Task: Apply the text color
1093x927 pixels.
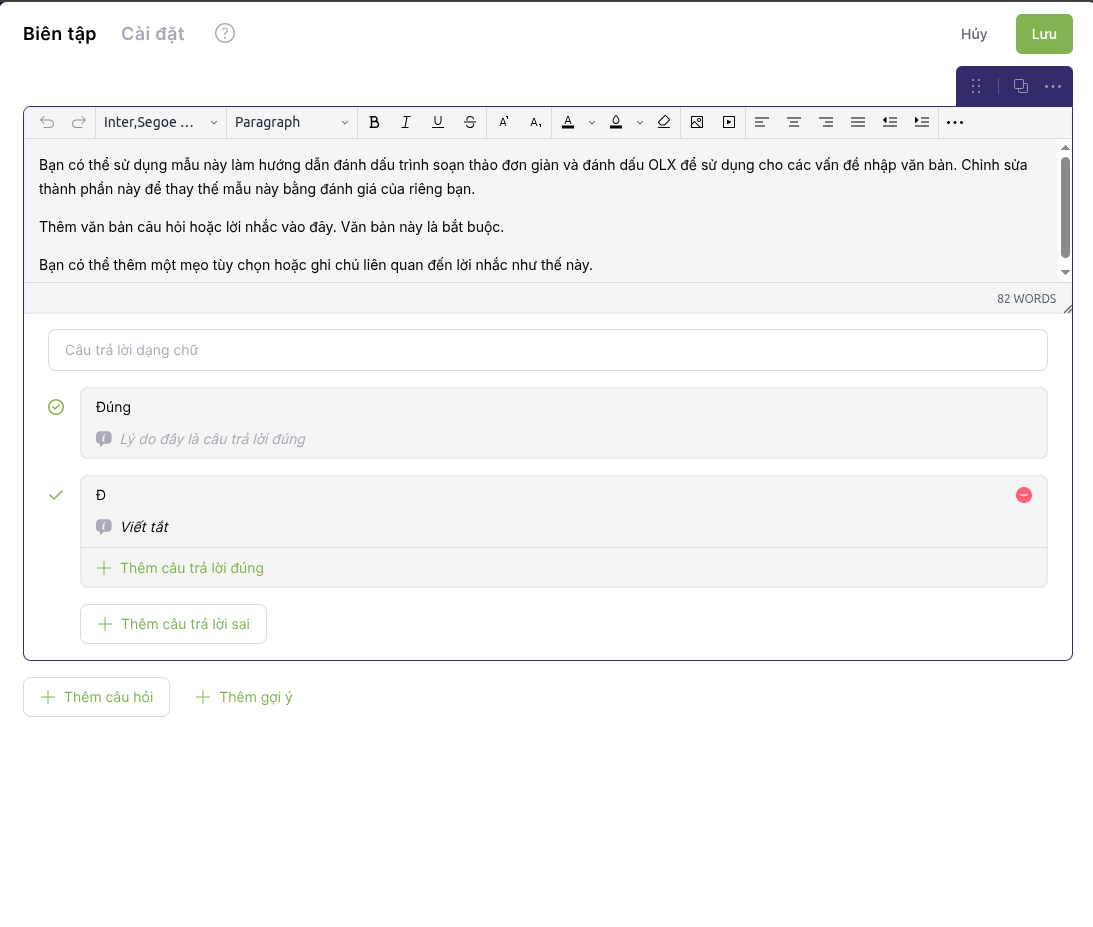Action: (568, 123)
